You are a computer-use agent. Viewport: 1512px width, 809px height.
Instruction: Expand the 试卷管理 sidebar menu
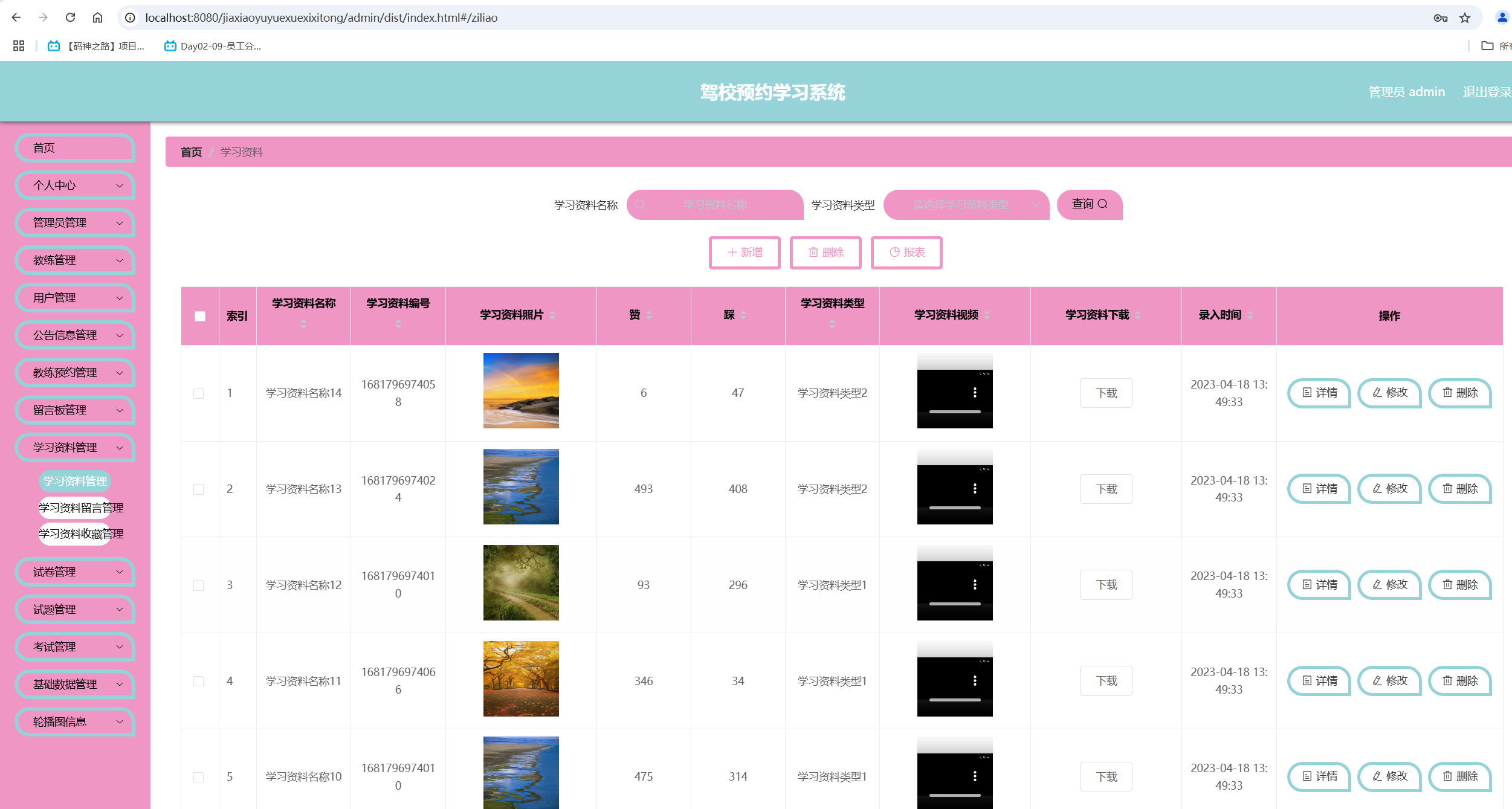[x=74, y=572]
